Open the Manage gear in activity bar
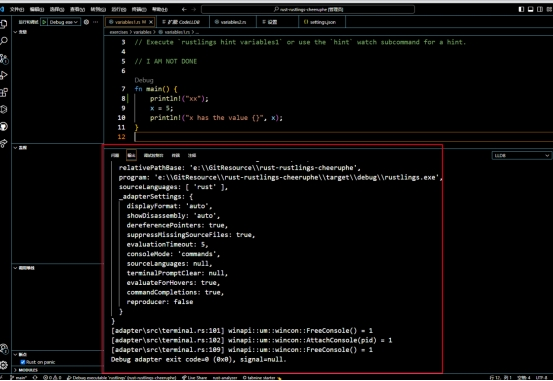The width and height of the screenshot is (553, 381). pos(4,365)
